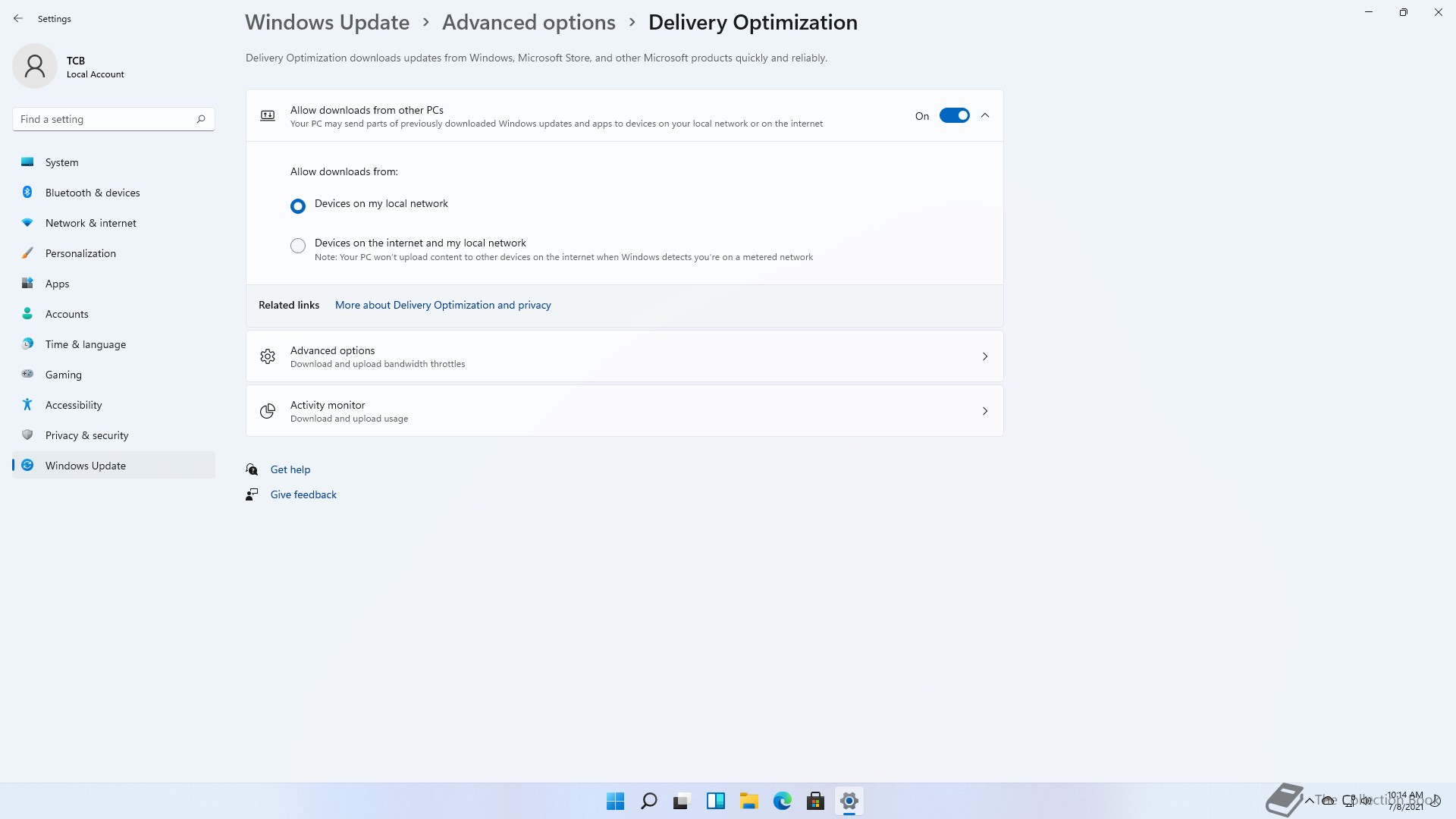
Task: Click the Bluetooth icon in the sidebar
Action: 27,192
